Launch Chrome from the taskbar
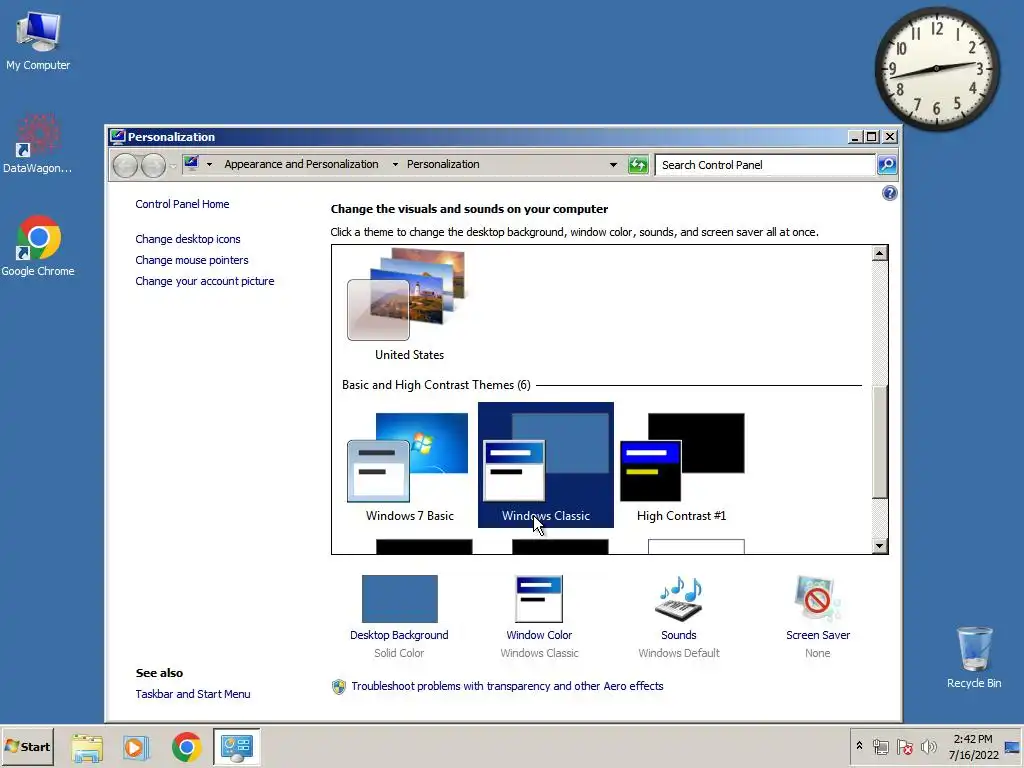 (187, 747)
